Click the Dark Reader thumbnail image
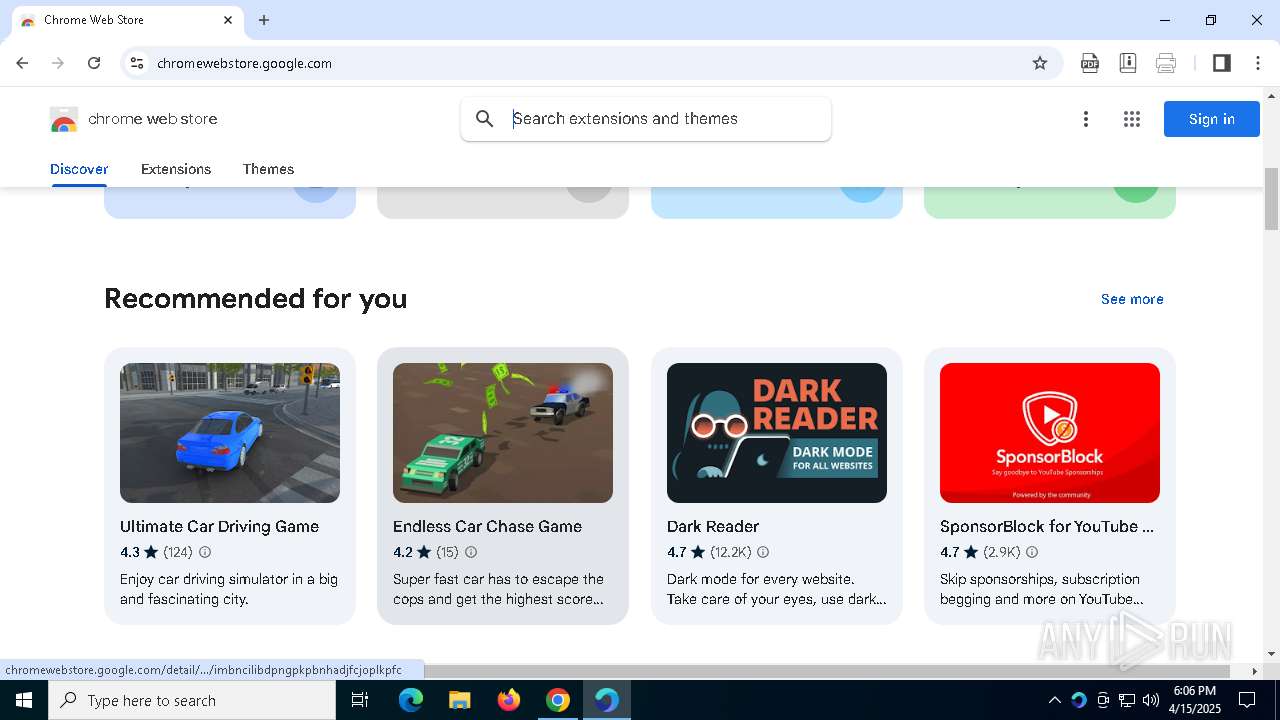 coord(777,433)
